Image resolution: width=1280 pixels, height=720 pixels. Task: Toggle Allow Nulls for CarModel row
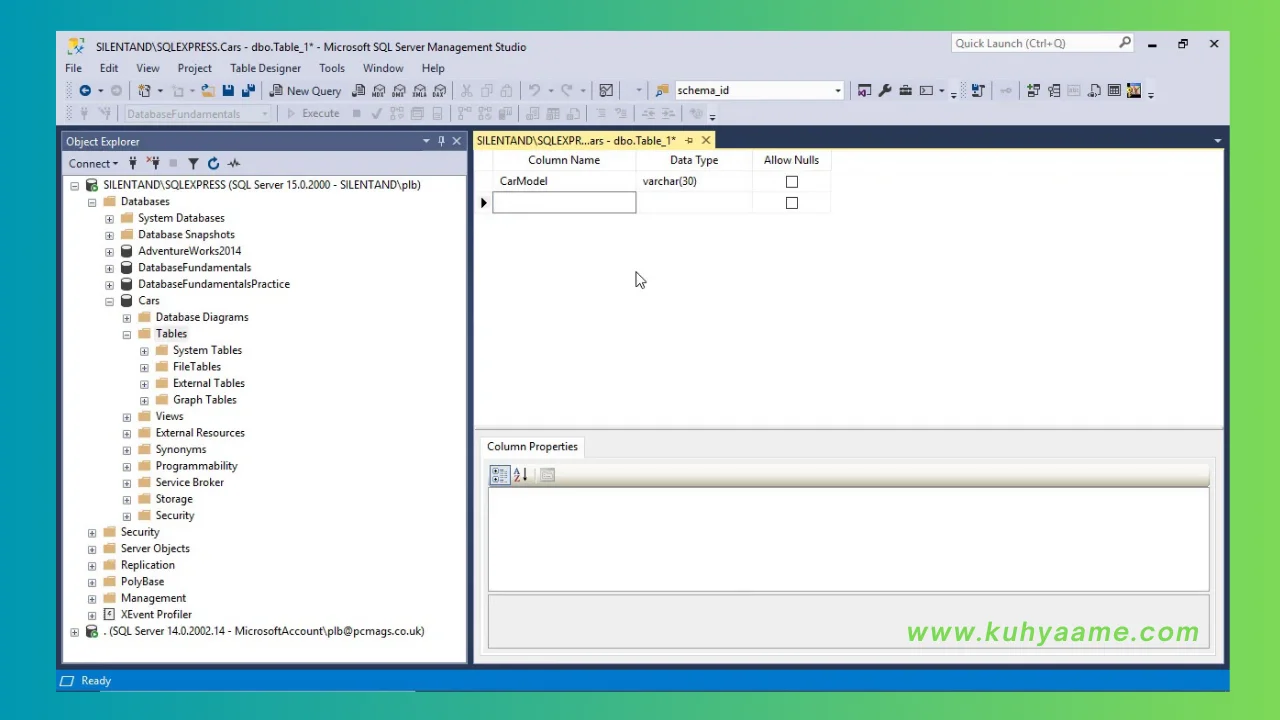792,181
